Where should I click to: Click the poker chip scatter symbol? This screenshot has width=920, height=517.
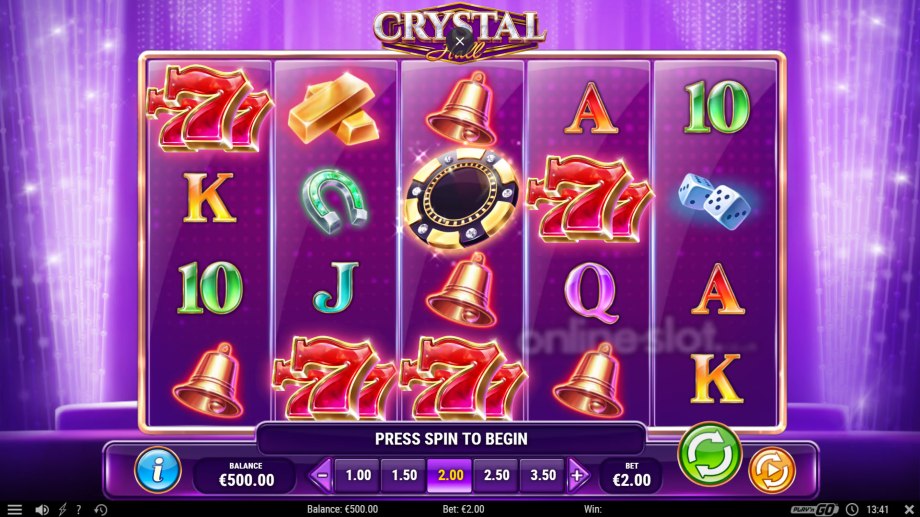point(462,198)
